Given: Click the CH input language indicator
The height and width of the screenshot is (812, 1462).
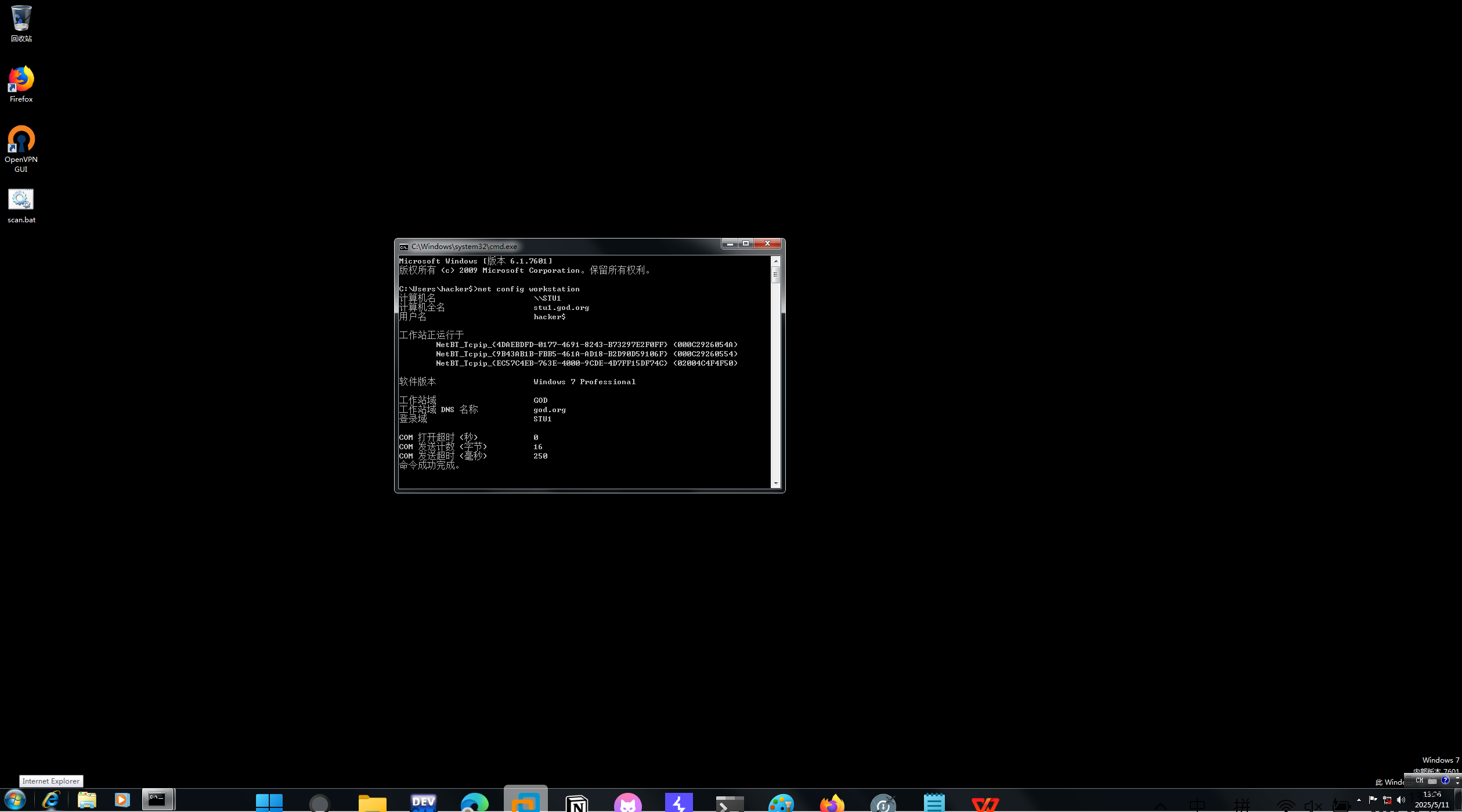Looking at the screenshot, I should (x=1419, y=781).
